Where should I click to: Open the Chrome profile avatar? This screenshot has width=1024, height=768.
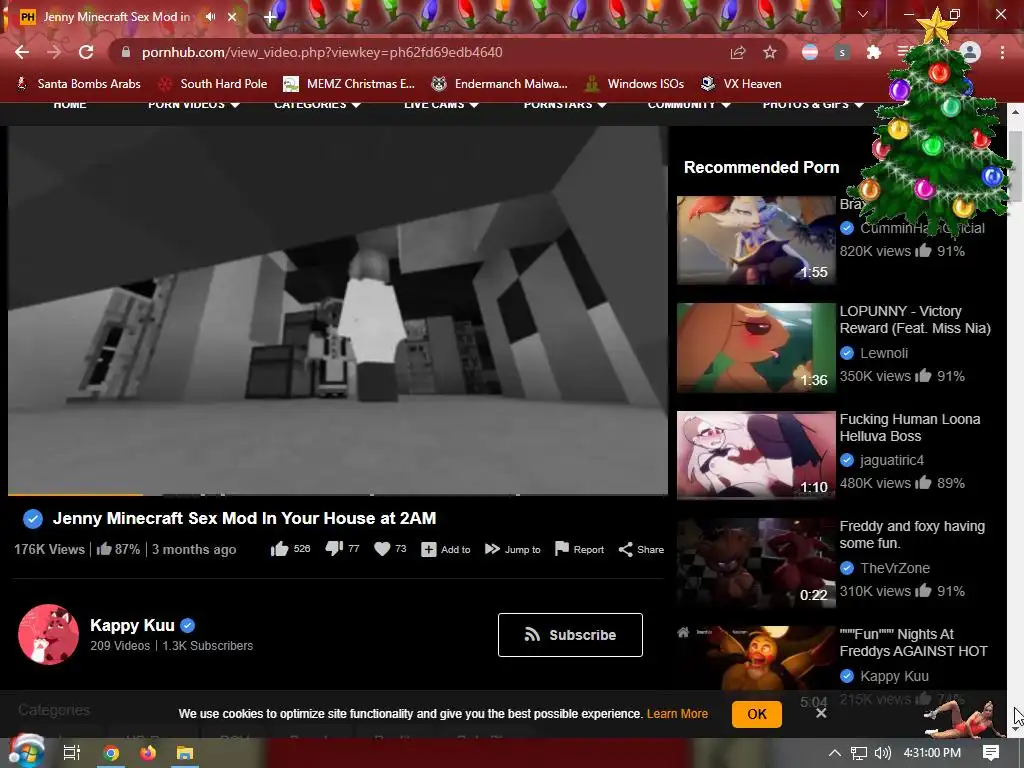970,52
